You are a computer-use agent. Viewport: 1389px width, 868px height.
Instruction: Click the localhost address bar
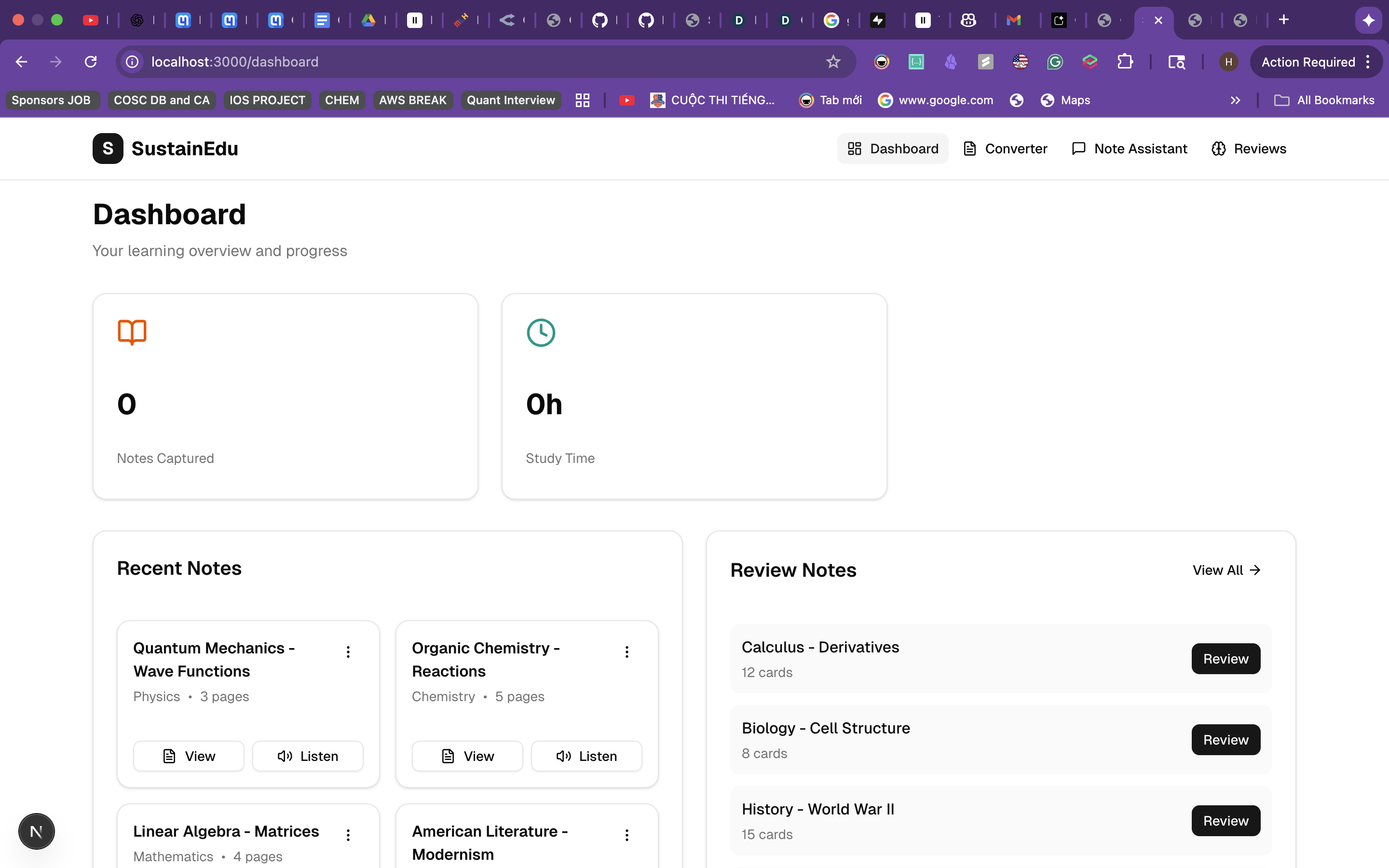click(459, 62)
